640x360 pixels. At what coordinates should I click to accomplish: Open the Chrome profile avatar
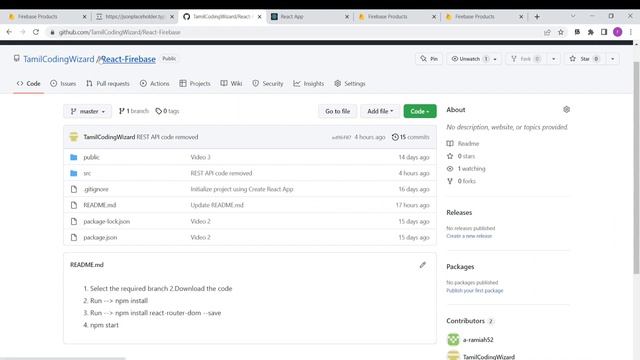coord(618,32)
